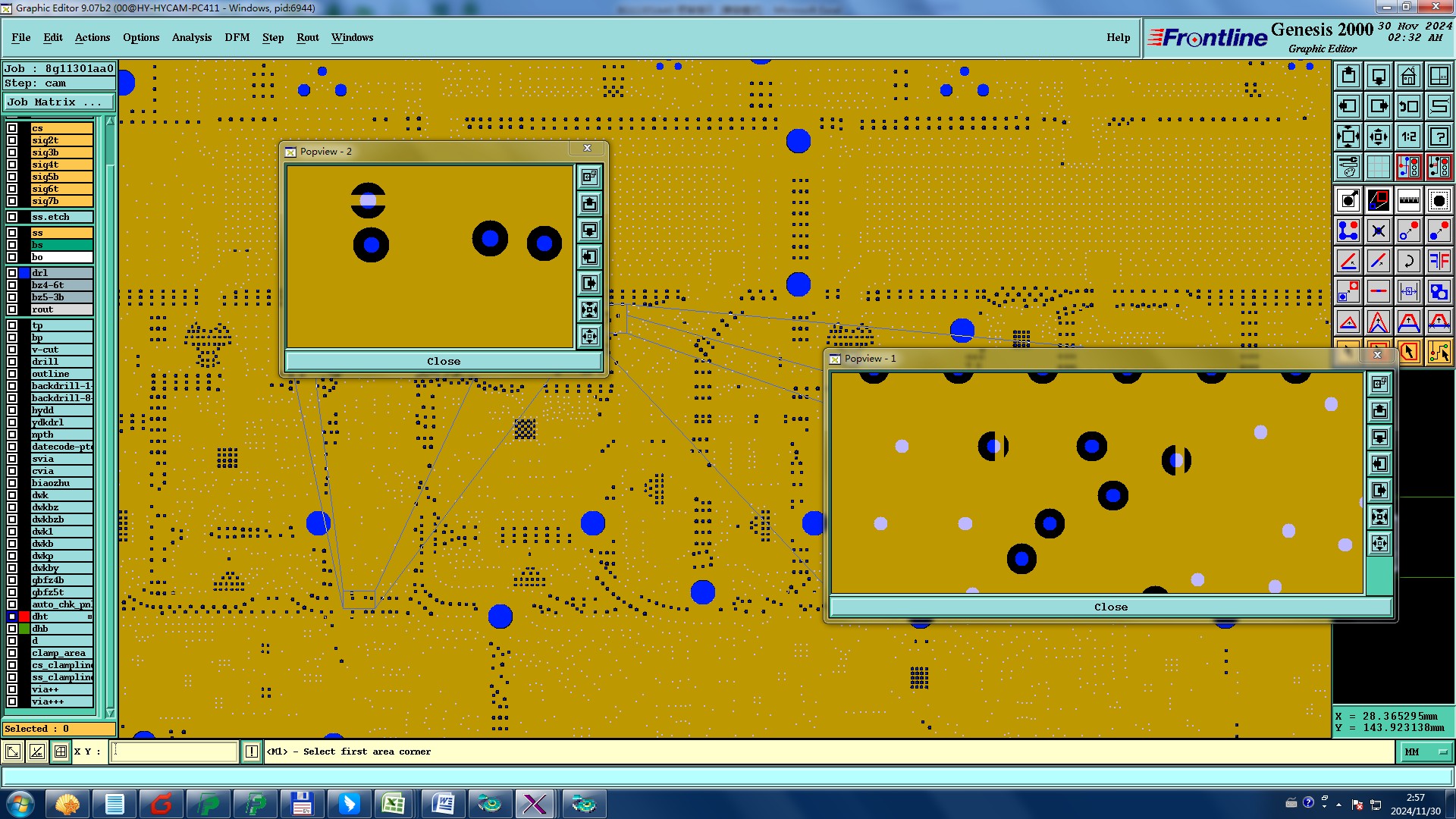Image resolution: width=1456 pixels, height=819 pixels.
Task: Click the zoom out shrink-arrows icon
Action: tap(1379, 136)
